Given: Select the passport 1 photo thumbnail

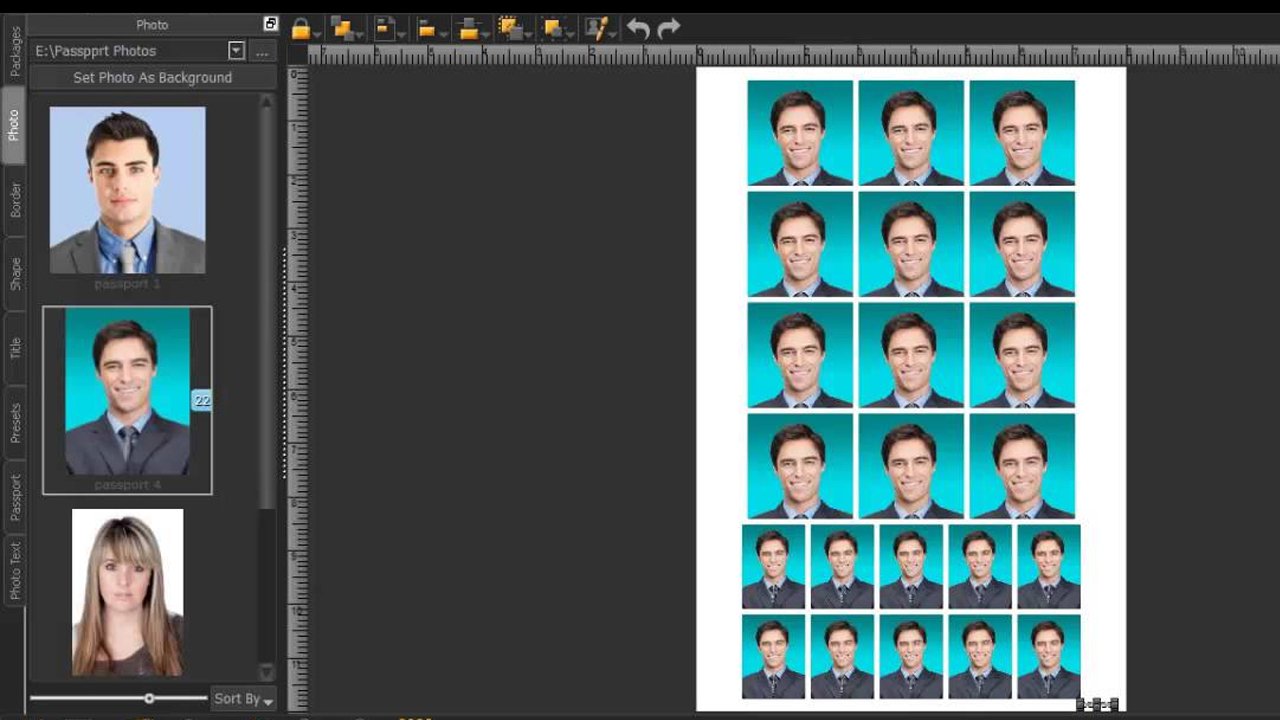Looking at the screenshot, I should click(127, 191).
